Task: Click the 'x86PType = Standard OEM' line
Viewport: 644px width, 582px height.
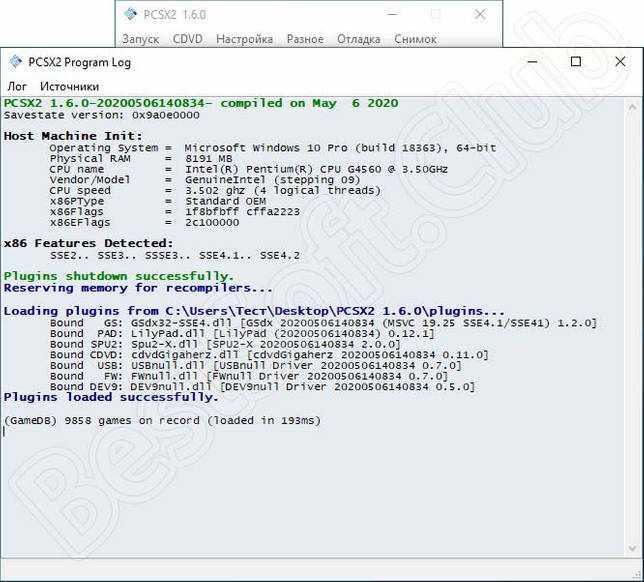Action: 158,201
